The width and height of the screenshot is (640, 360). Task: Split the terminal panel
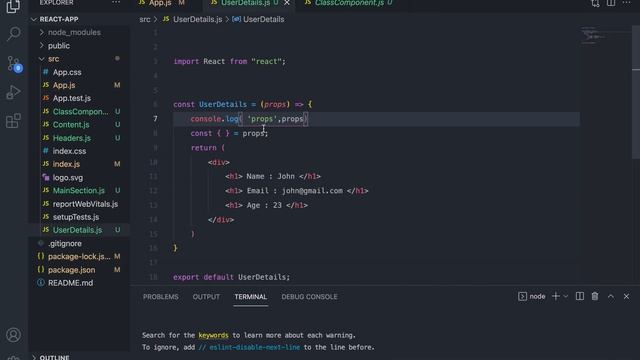(x=580, y=296)
